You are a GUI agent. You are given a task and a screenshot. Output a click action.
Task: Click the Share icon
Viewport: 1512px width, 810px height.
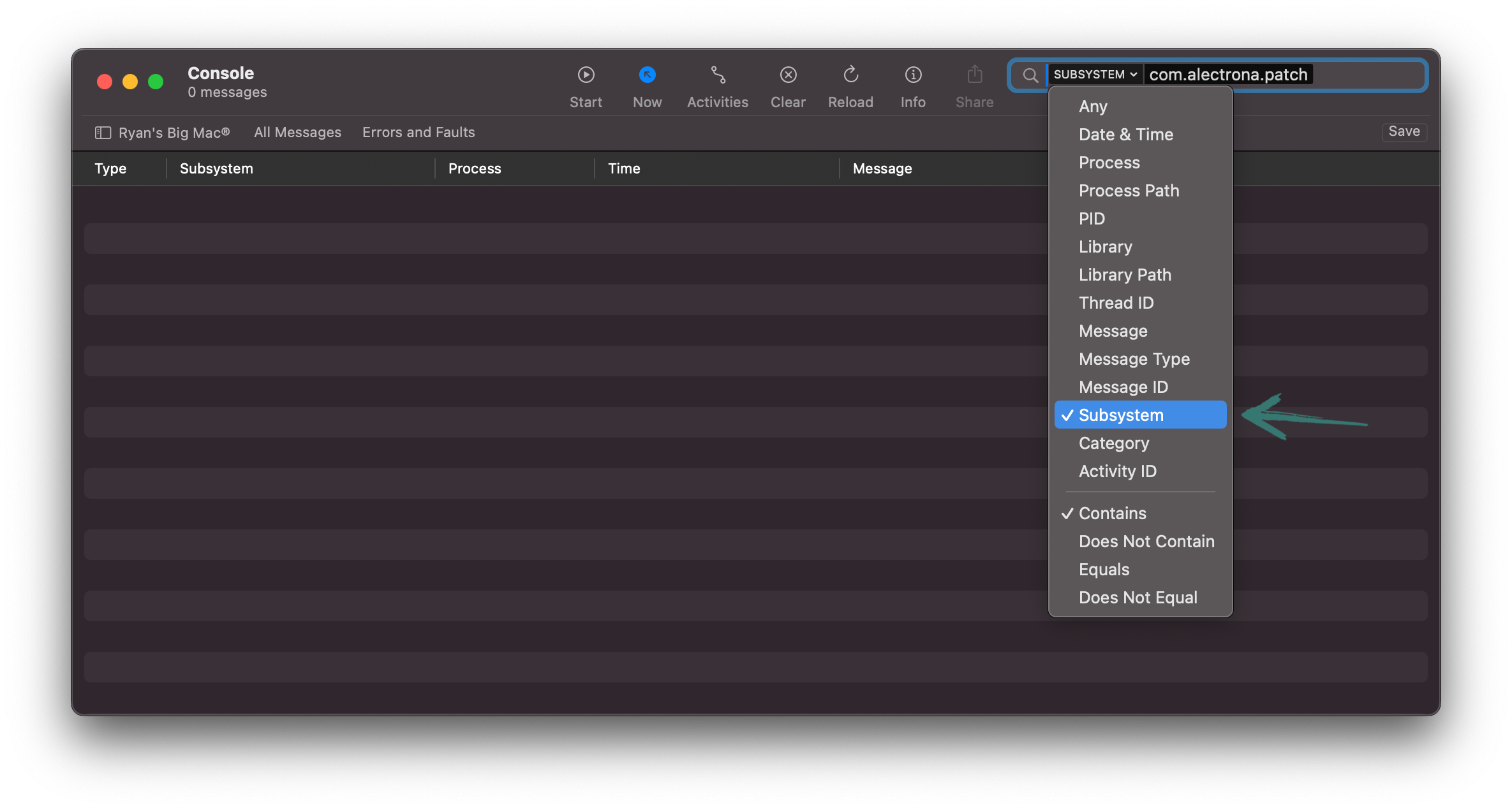(974, 75)
